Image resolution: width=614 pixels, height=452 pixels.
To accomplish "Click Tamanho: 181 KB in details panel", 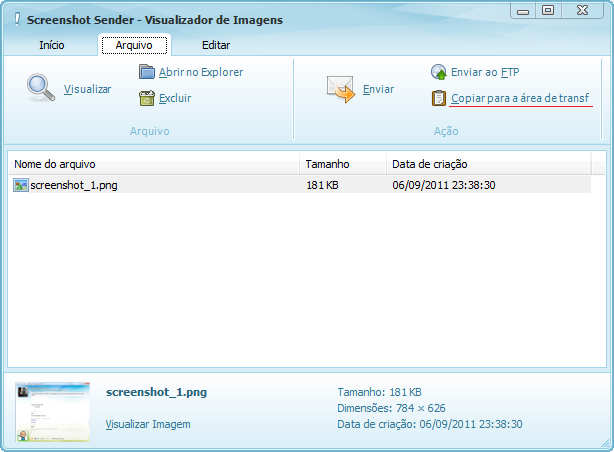I will click(x=379, y=392).
